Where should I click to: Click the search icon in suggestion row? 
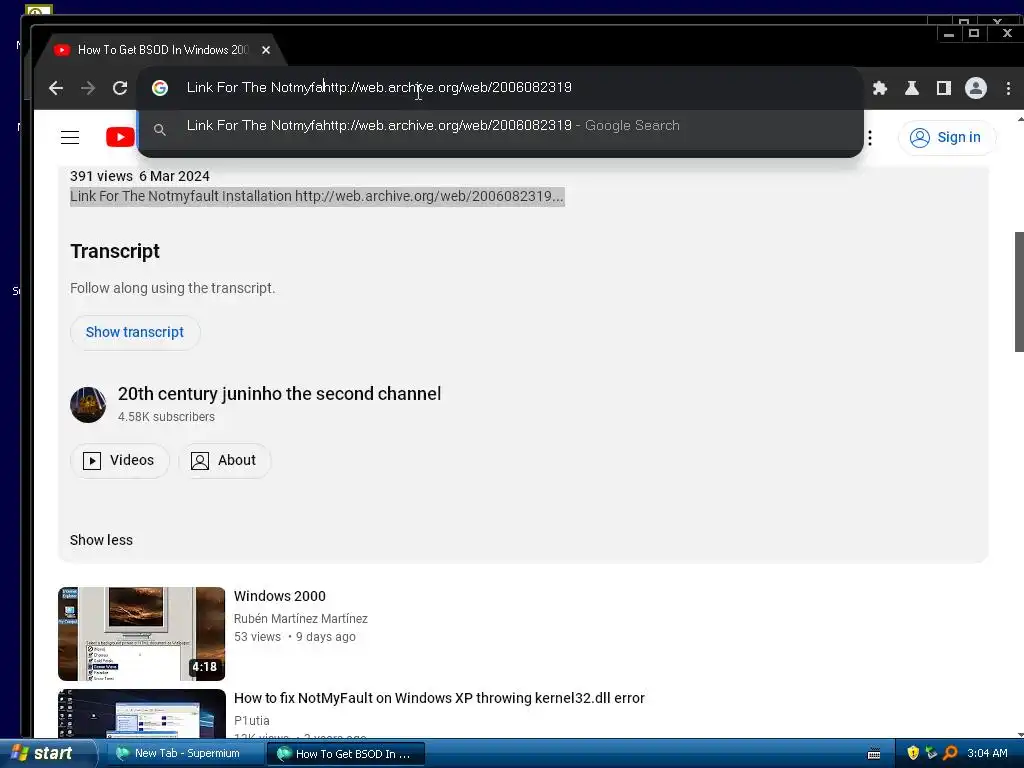[x=159, y=130]
